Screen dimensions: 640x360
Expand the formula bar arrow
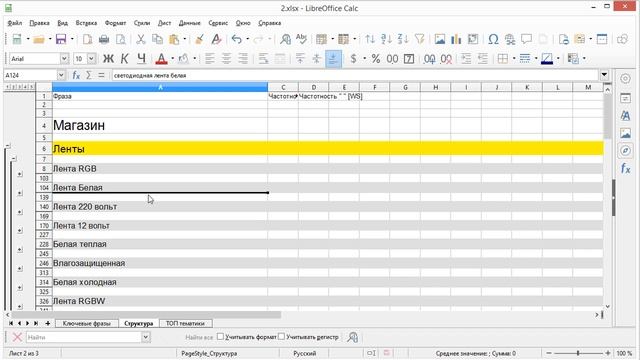(x=604, y=75)
